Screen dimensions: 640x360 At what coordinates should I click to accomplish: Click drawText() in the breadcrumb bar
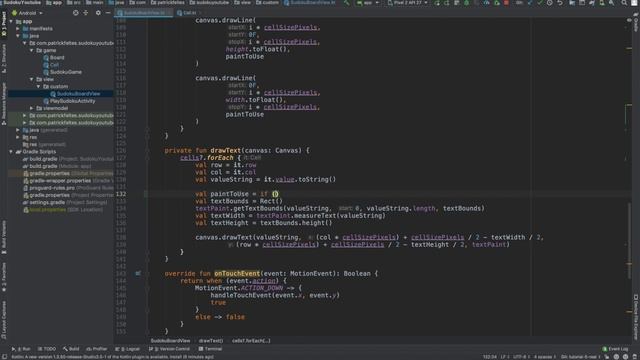[x=211, y=341]
